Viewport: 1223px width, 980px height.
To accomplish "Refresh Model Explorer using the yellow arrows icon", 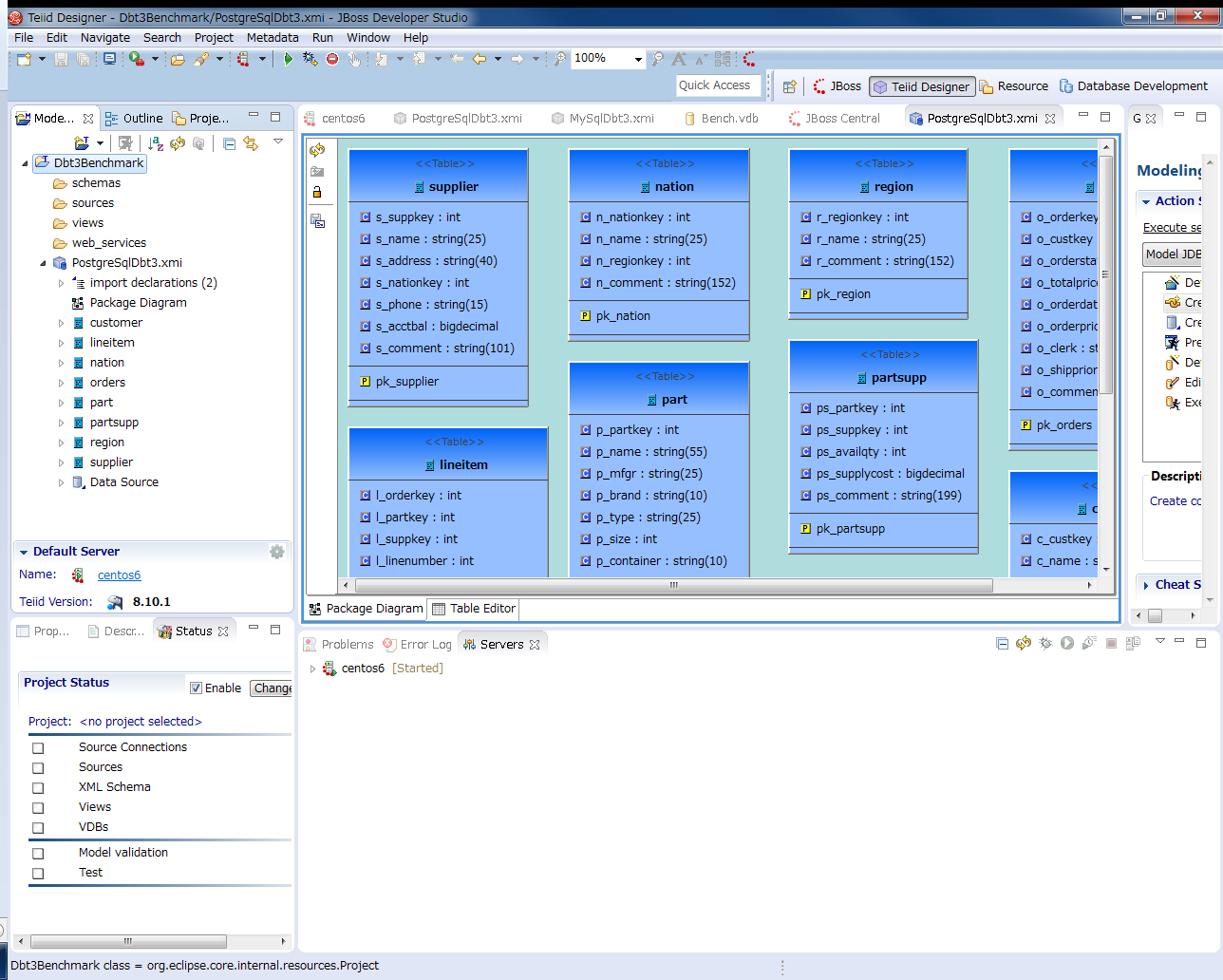I will coord(178,143).
